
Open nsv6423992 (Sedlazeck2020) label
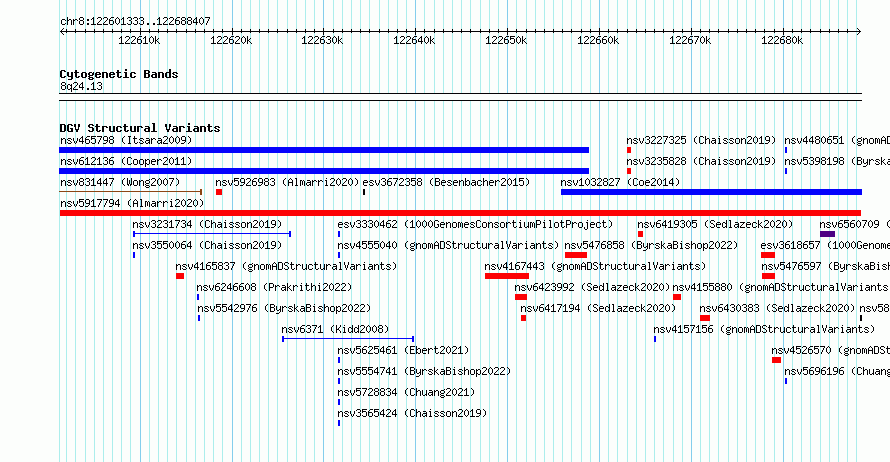[593, 287]
